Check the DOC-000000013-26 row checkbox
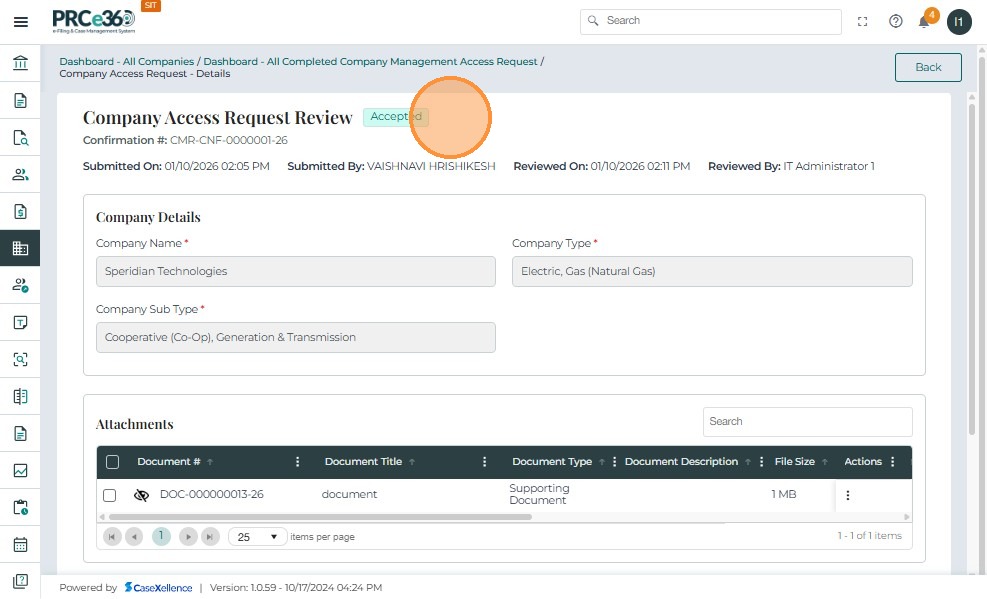987x599 pixels. [110, 495]
